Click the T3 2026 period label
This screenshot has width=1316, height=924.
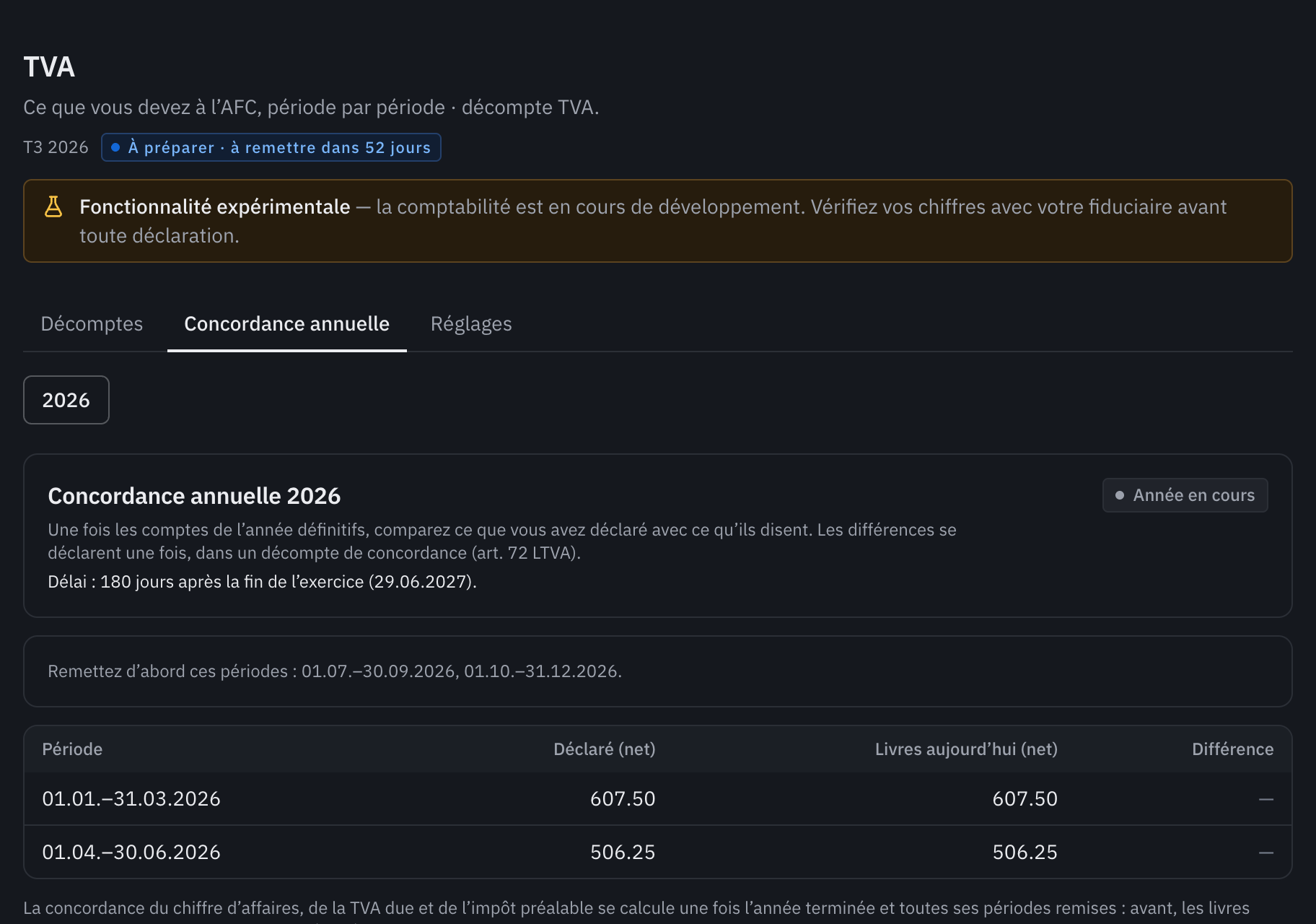point(56,147)
